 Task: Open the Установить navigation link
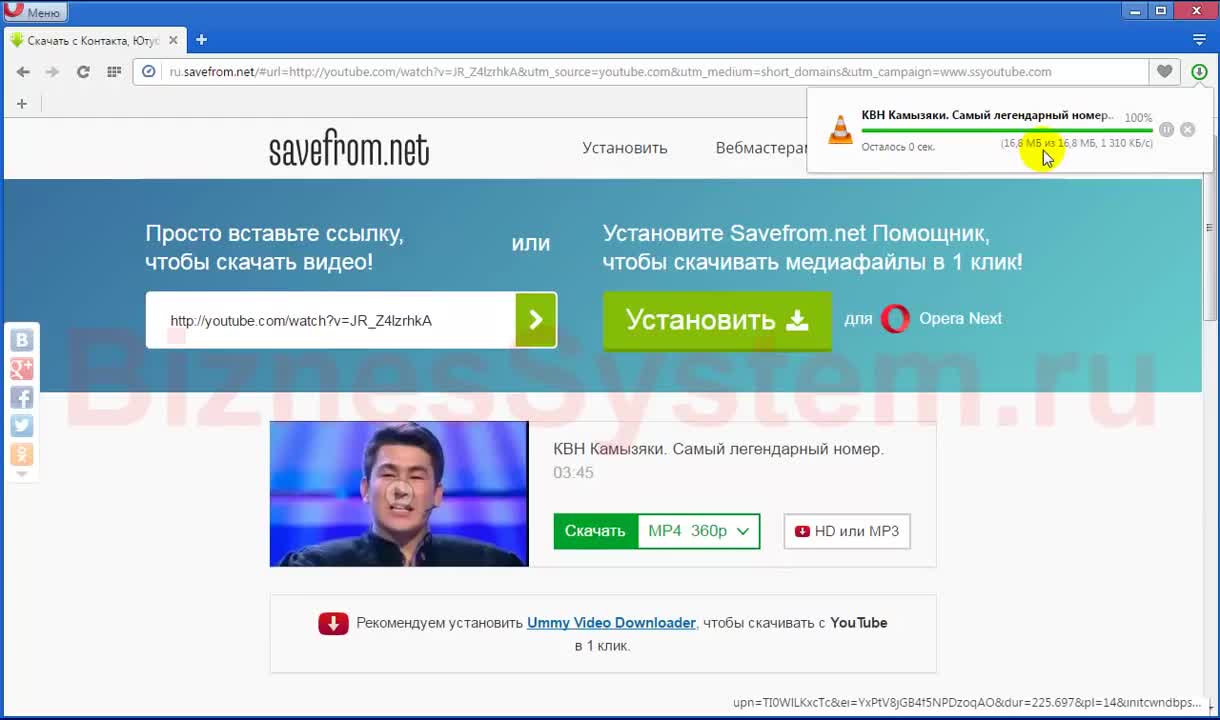tap(625, 148)
